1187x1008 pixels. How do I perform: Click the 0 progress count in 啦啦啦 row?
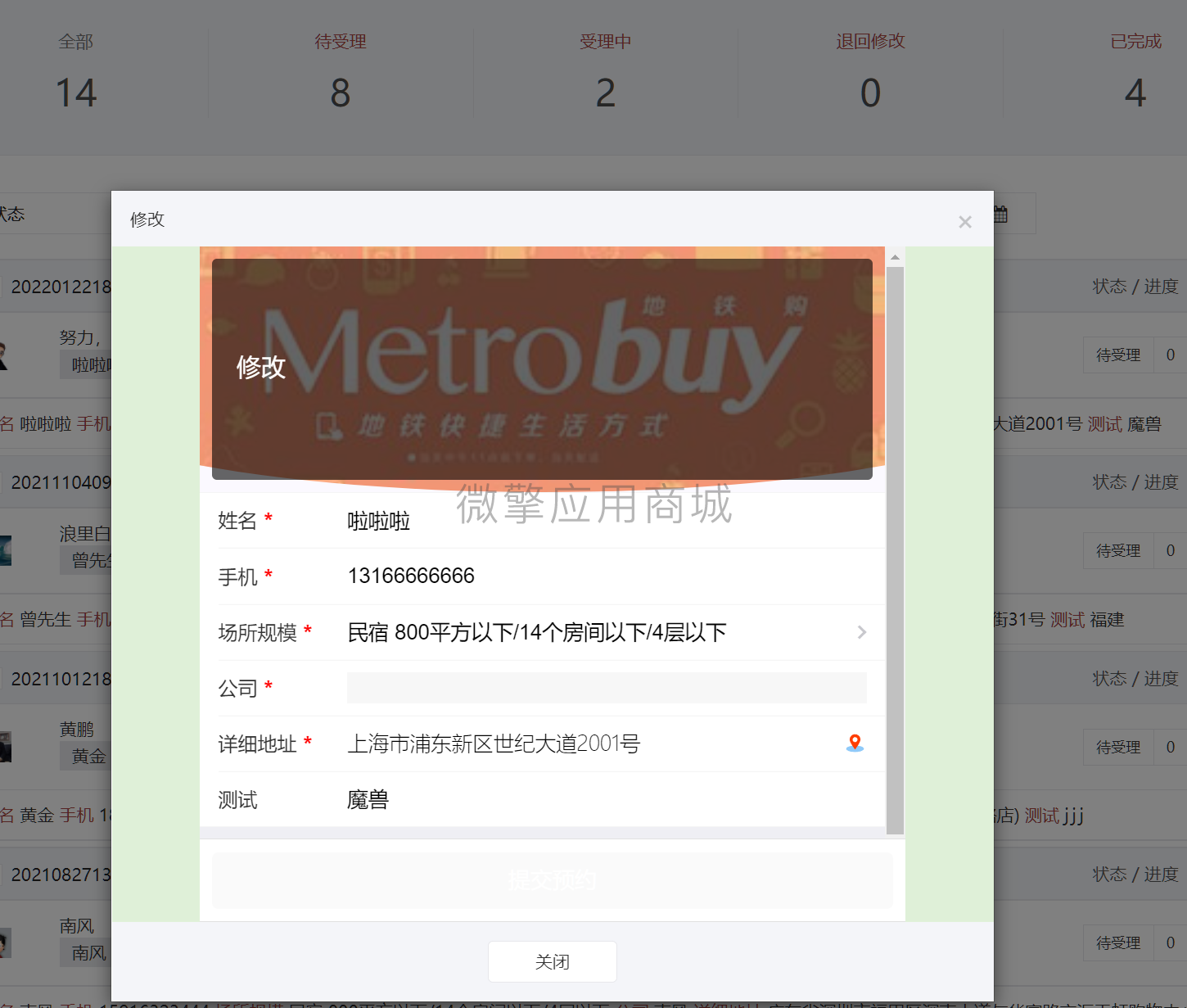(1171, 355)
